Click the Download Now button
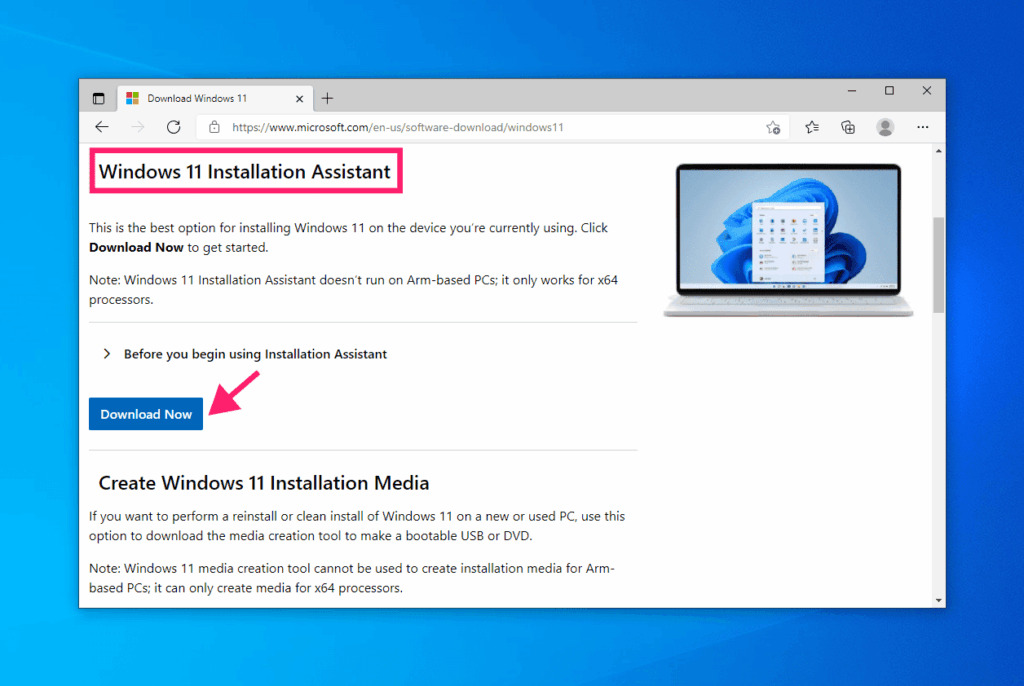This screenshot has height=686, width=1024. [x=146, y=414]
